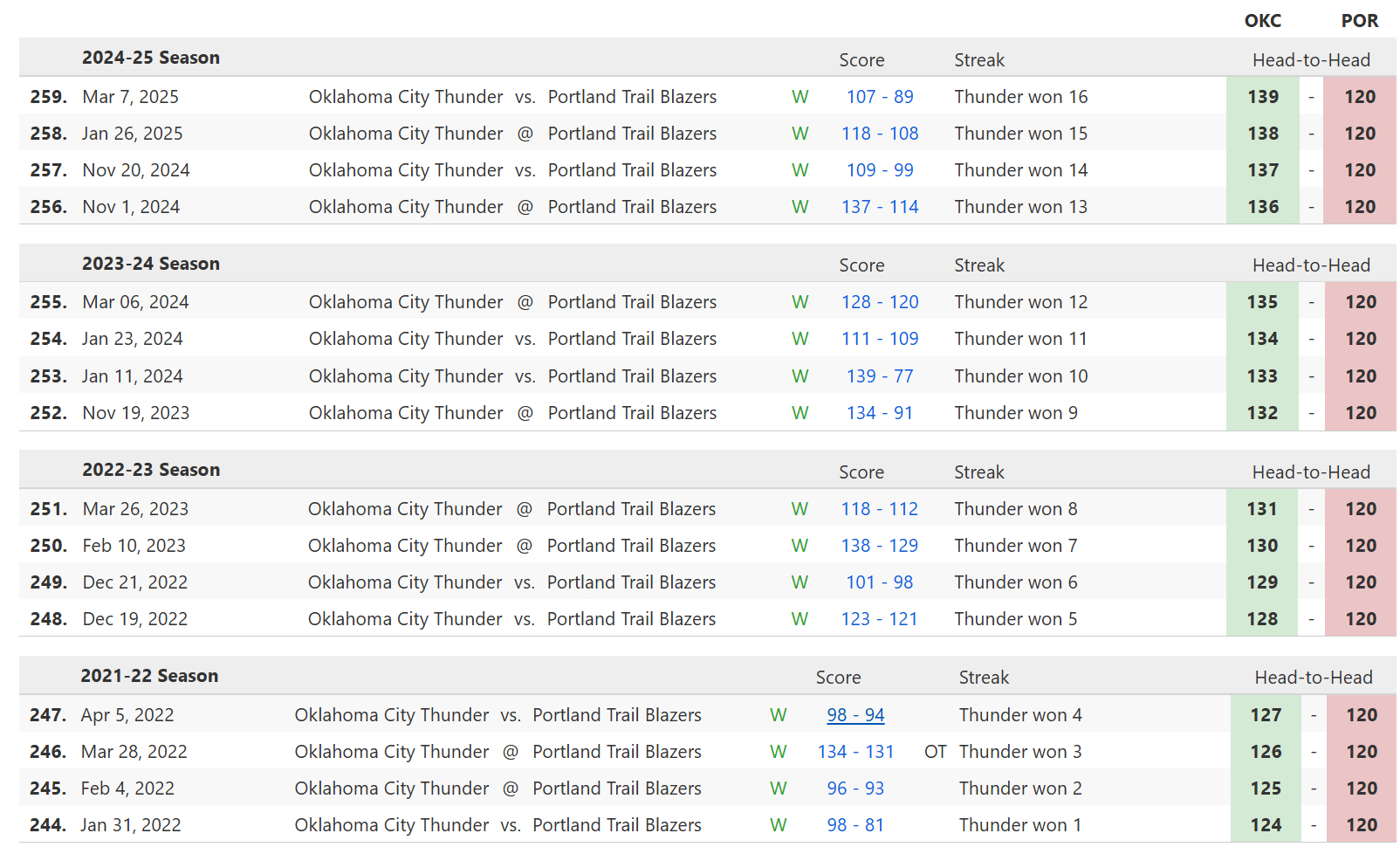Click the 2023-24 Season heading

click(x=151, y=264)
